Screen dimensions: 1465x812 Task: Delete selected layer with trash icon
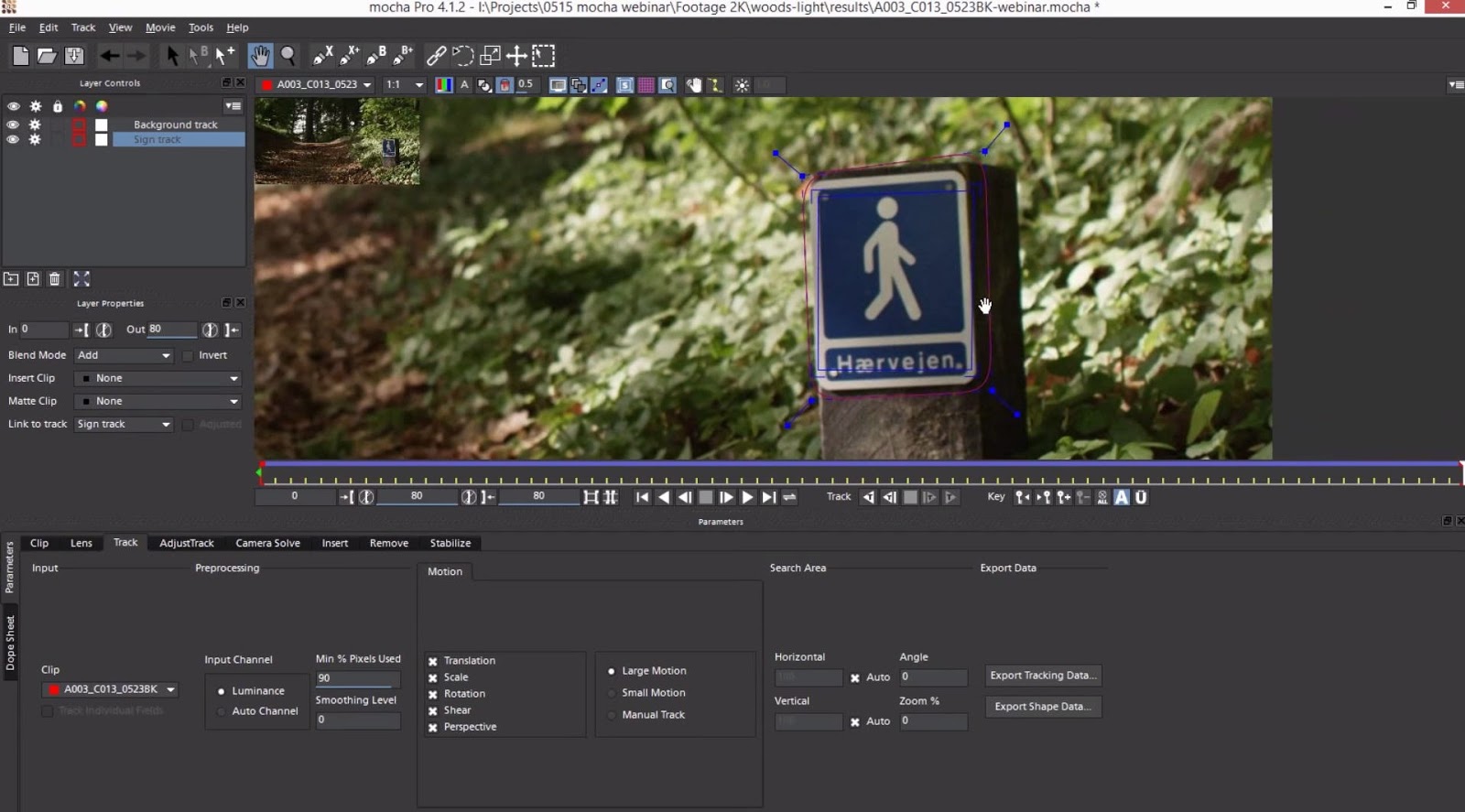(55, 279)
